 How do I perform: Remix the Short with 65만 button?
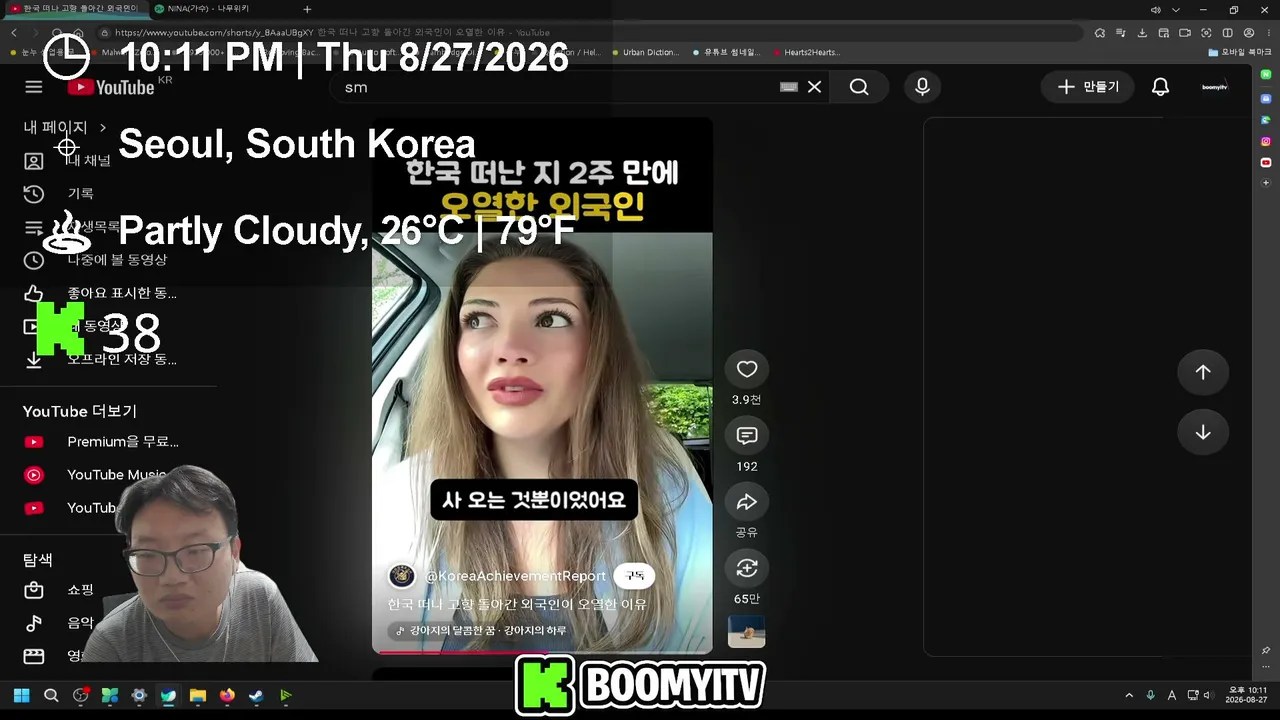click(747, 568)
